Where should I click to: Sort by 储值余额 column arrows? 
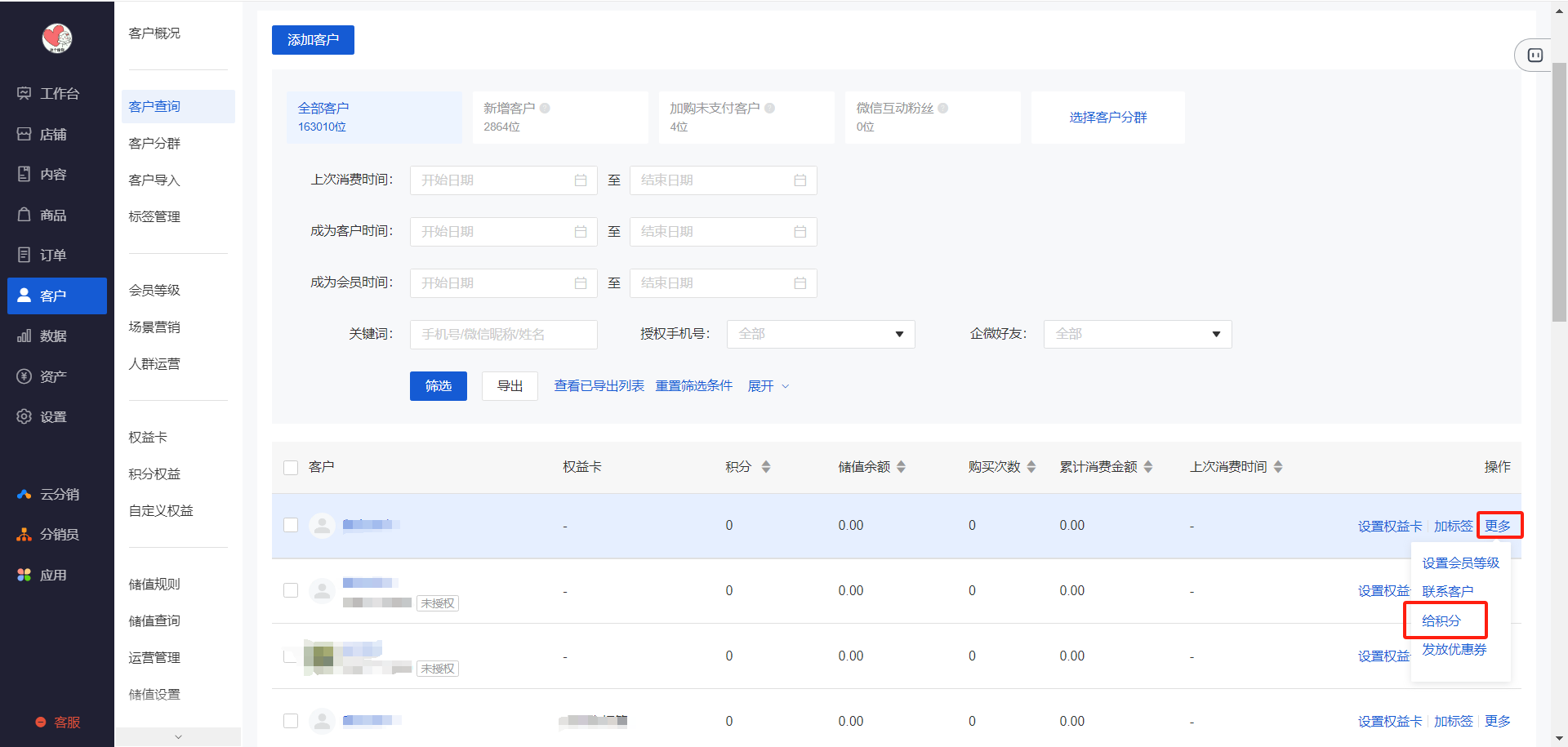(902, 467)
